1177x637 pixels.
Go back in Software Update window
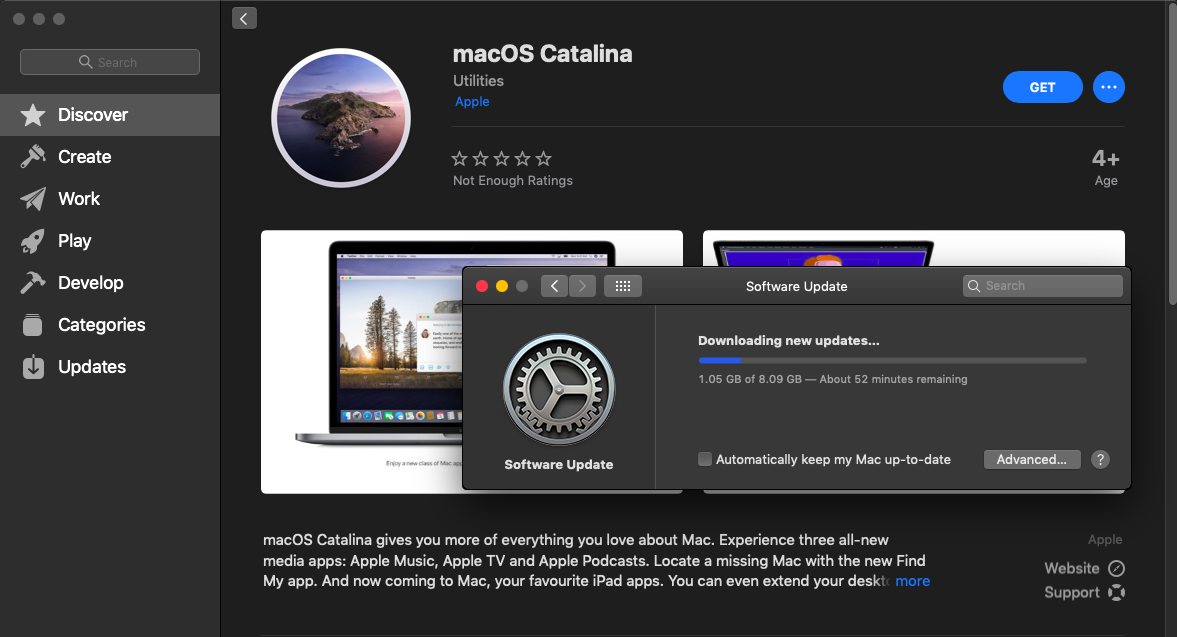554,286
